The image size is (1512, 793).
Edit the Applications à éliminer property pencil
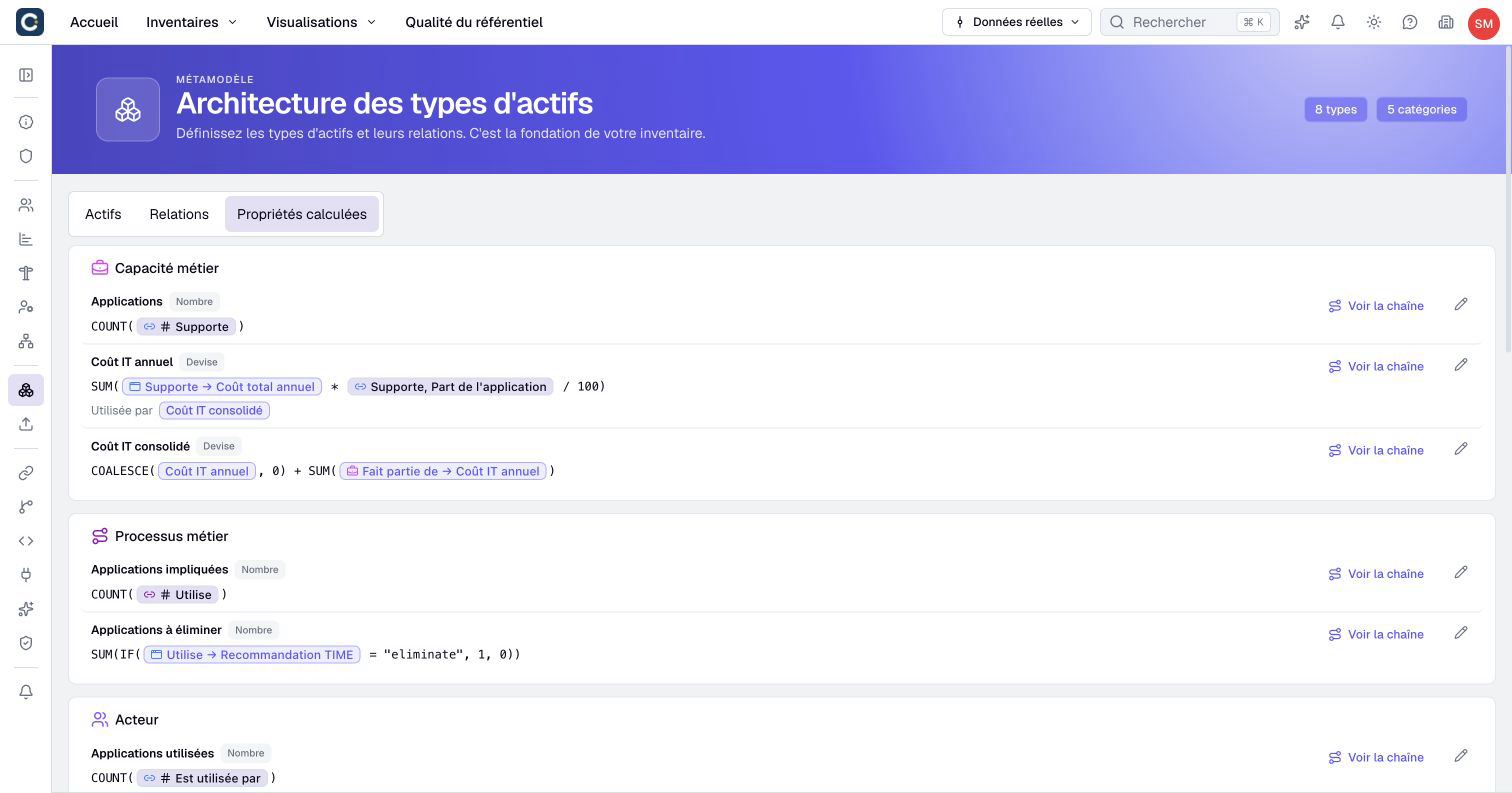(1461, 633)
